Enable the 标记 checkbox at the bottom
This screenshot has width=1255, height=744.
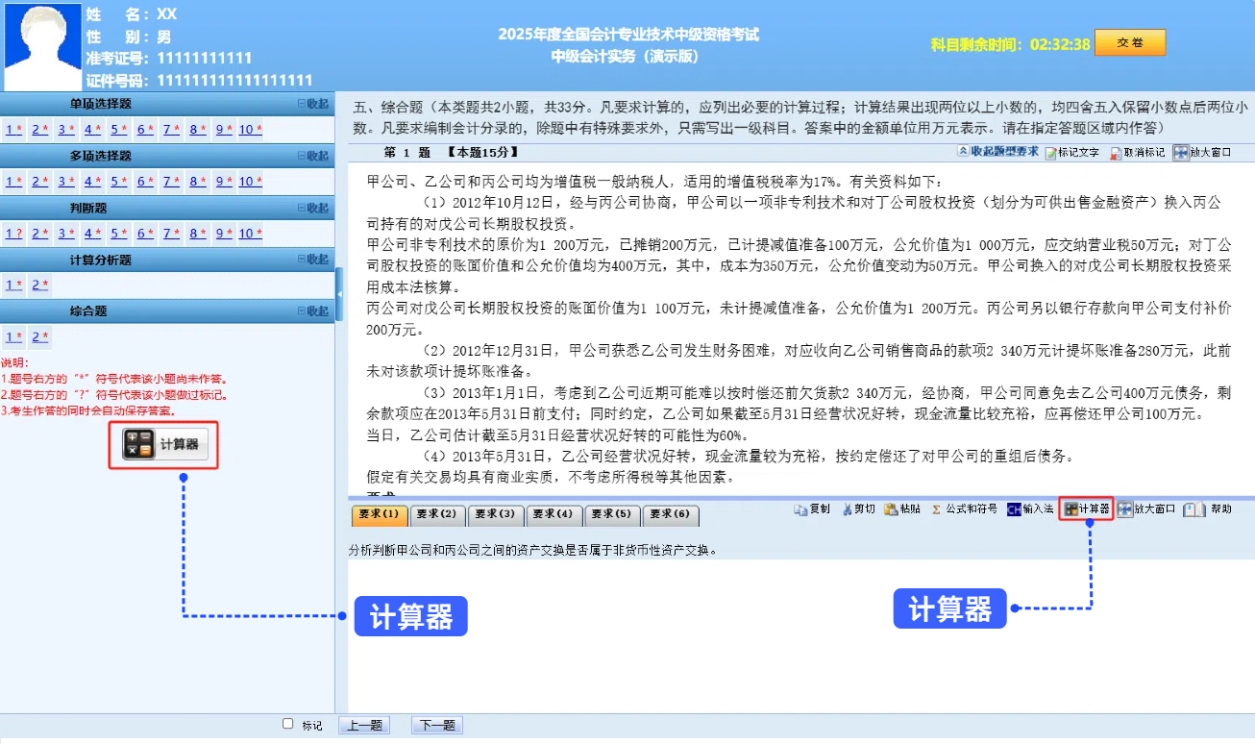[289, 725]
